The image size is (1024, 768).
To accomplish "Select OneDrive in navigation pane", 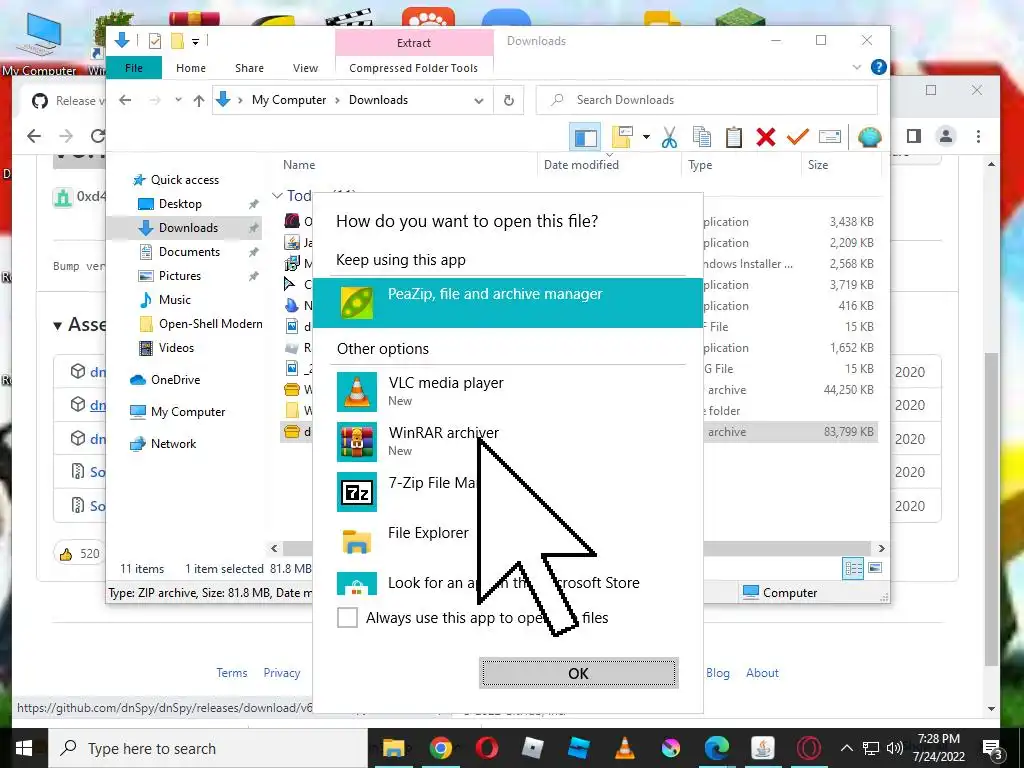I will [175, 379].
